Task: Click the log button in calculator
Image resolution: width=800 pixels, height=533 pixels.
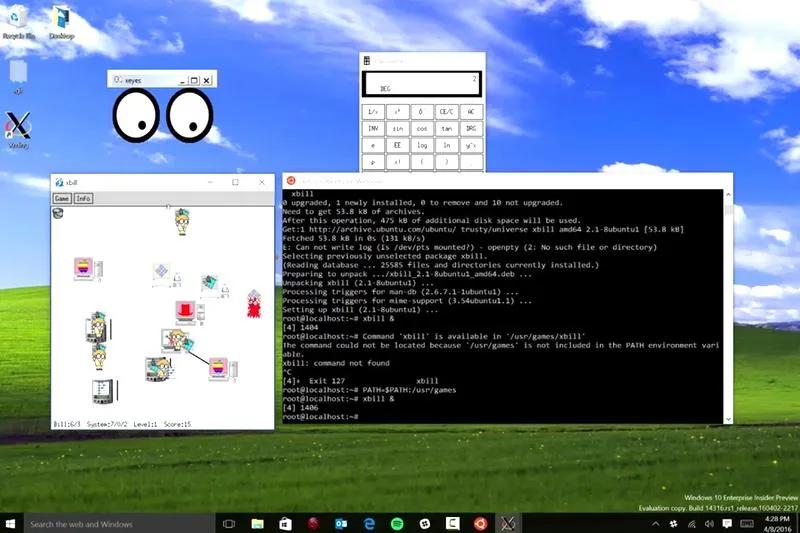Action: coord(422,145)
